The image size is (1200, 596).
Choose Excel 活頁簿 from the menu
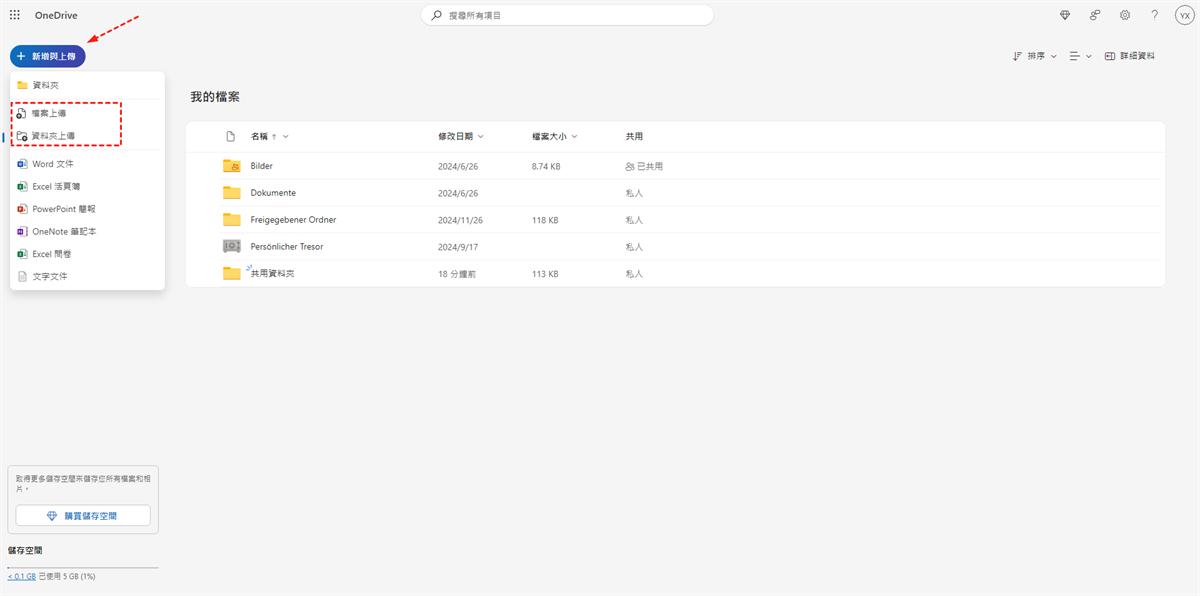pyautogui.click(x=87, y=186)
